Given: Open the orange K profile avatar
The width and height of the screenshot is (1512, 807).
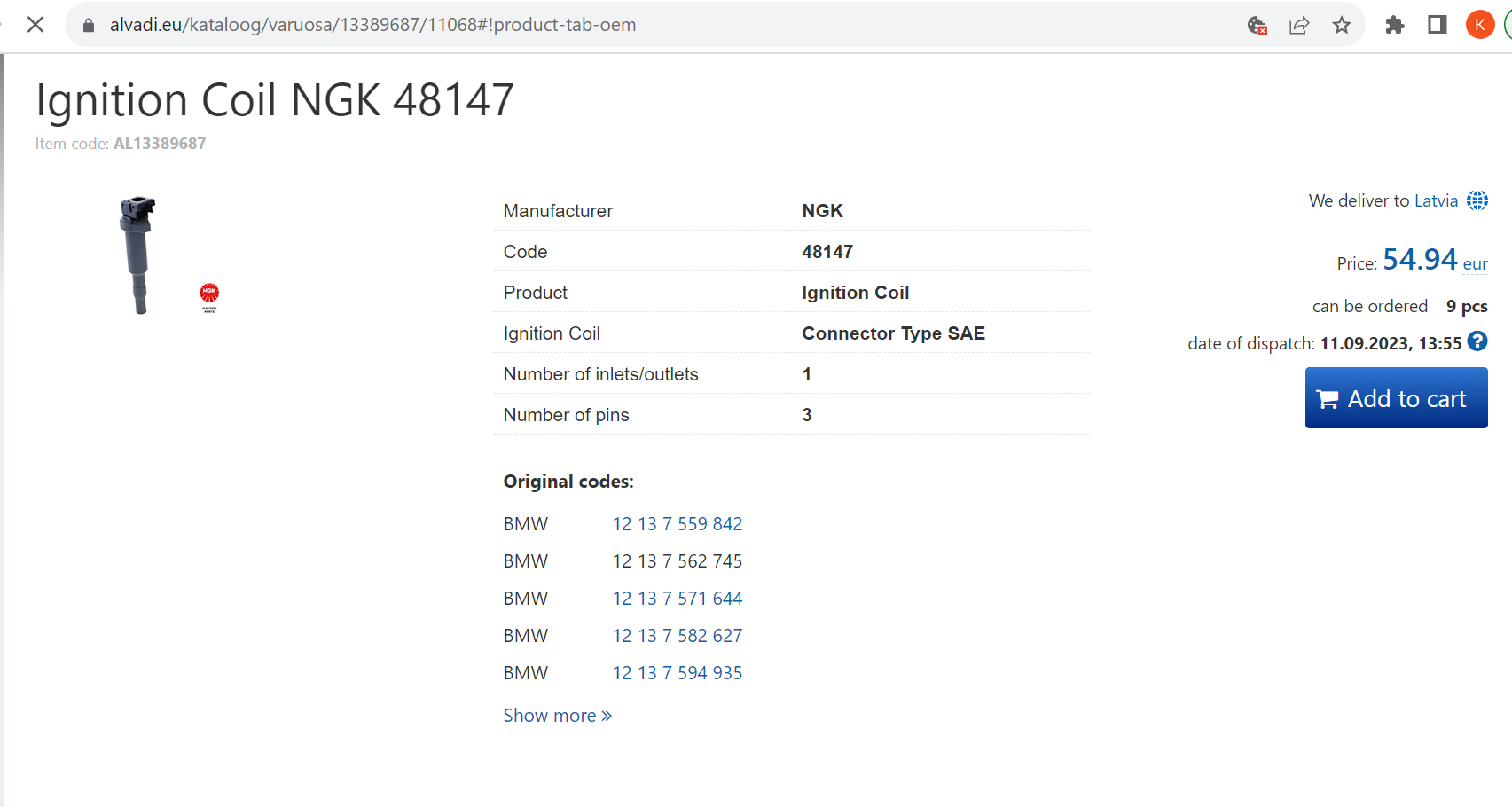Looking at the screenshot, I should 1479,25.
